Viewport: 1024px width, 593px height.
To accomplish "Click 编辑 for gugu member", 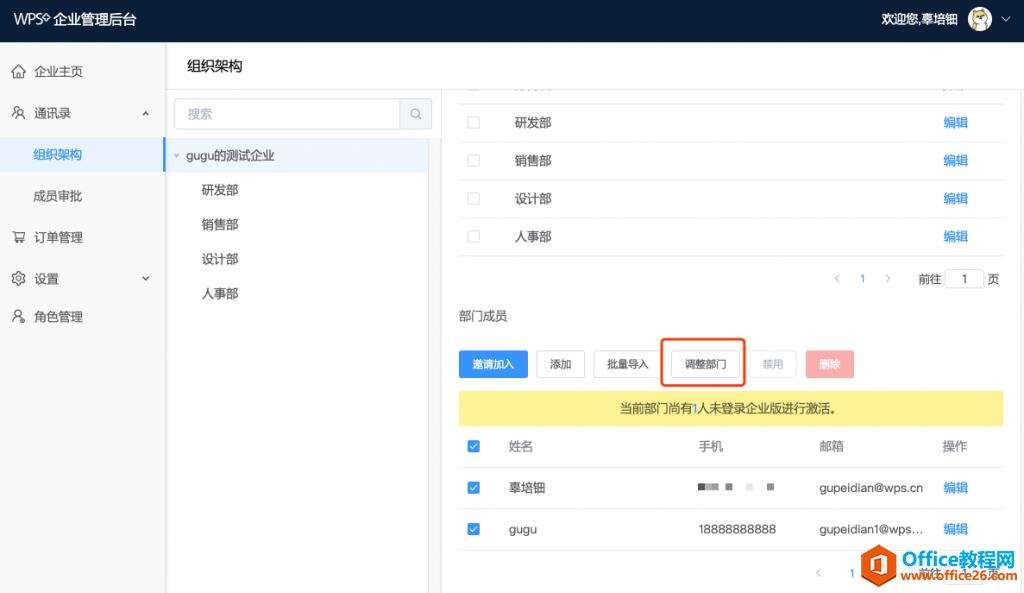I will tap(955, 529).
